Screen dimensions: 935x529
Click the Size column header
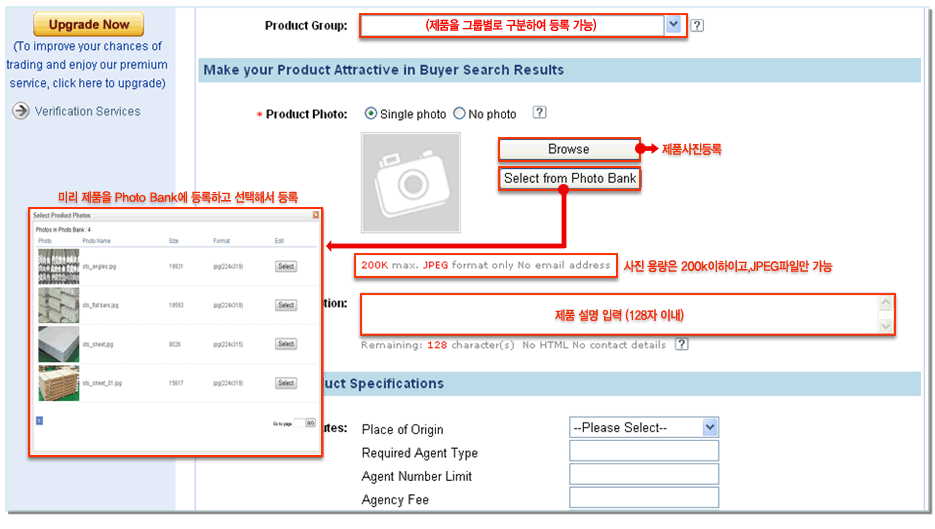174,241
